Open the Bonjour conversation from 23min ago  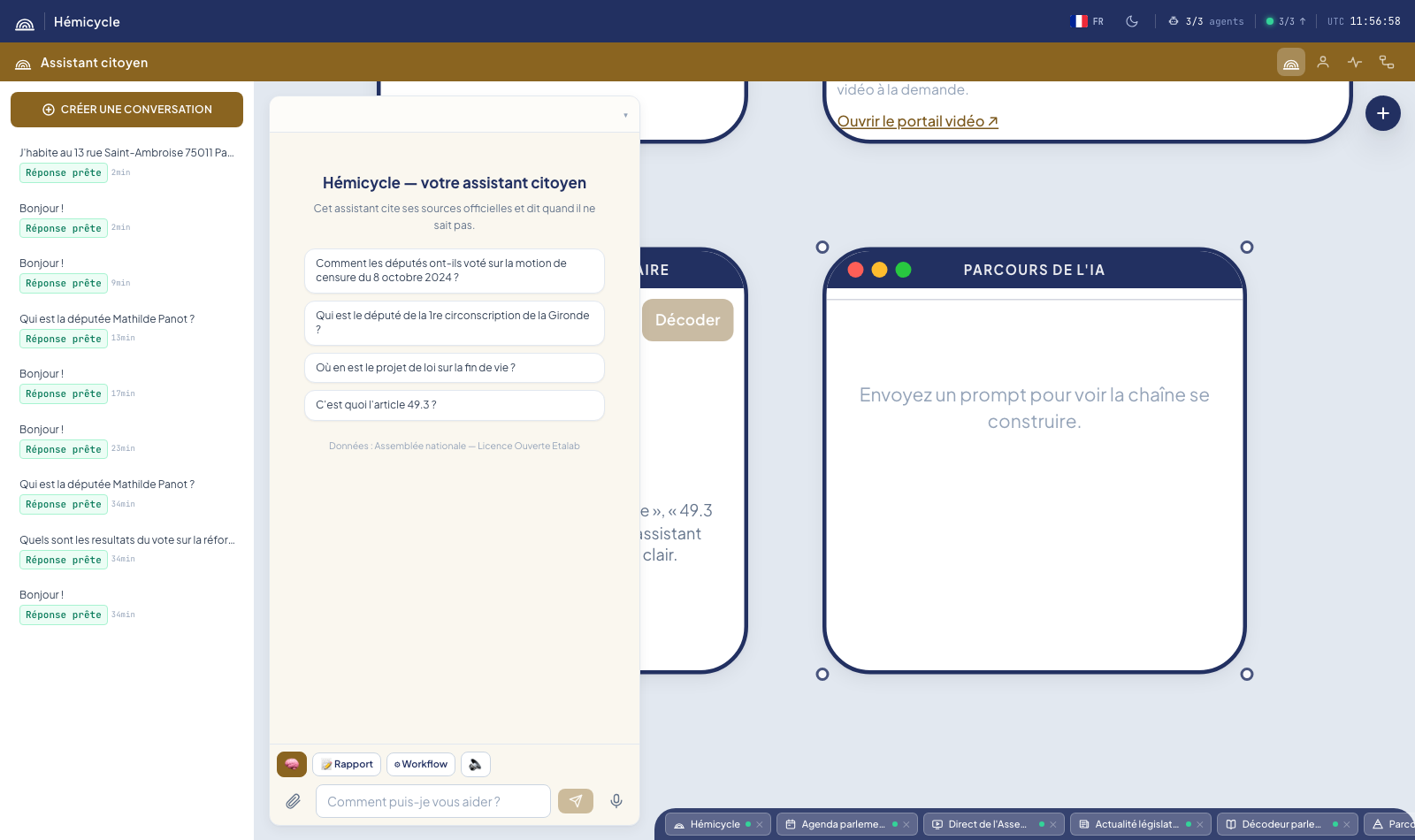point(126,439)
